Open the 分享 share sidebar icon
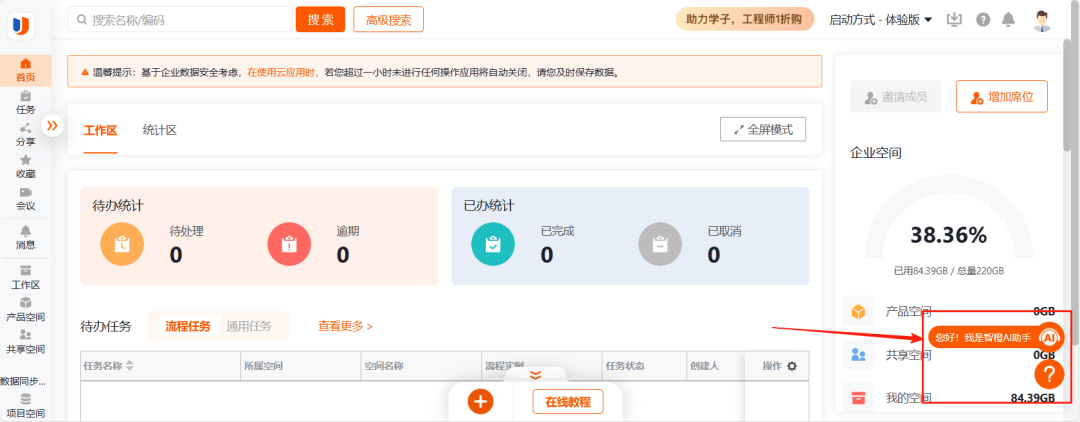 click(x=25, y=128)
